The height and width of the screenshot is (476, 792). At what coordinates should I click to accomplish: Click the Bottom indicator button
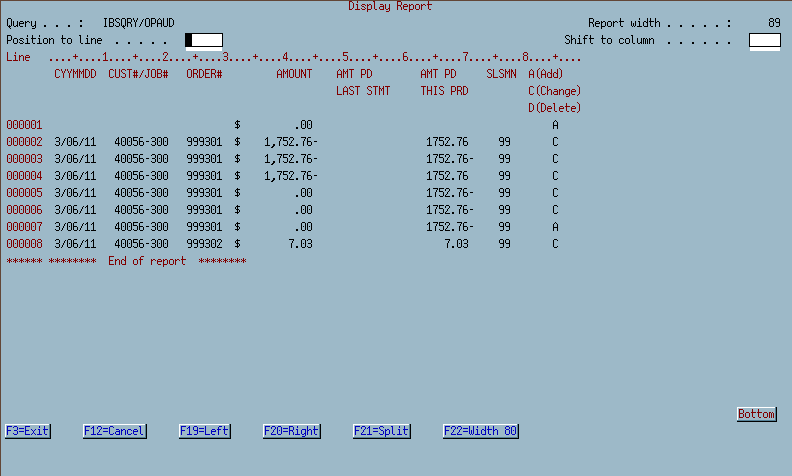click(x=756, y=414)
